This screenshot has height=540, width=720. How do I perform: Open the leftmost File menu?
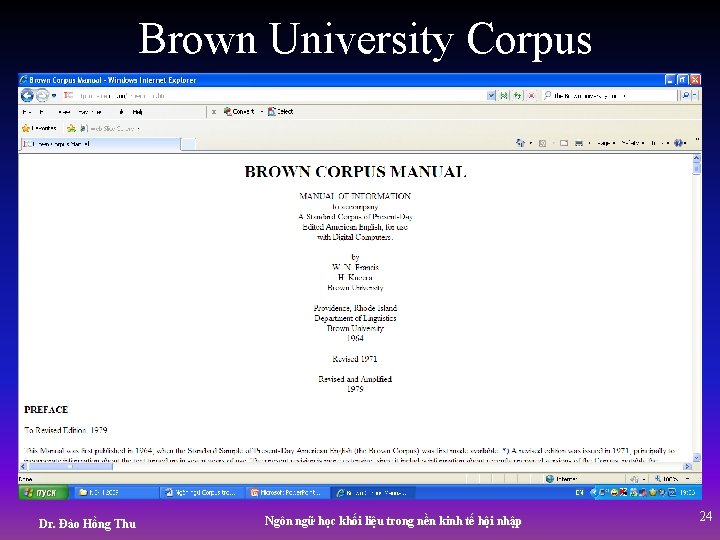(27, 112)
